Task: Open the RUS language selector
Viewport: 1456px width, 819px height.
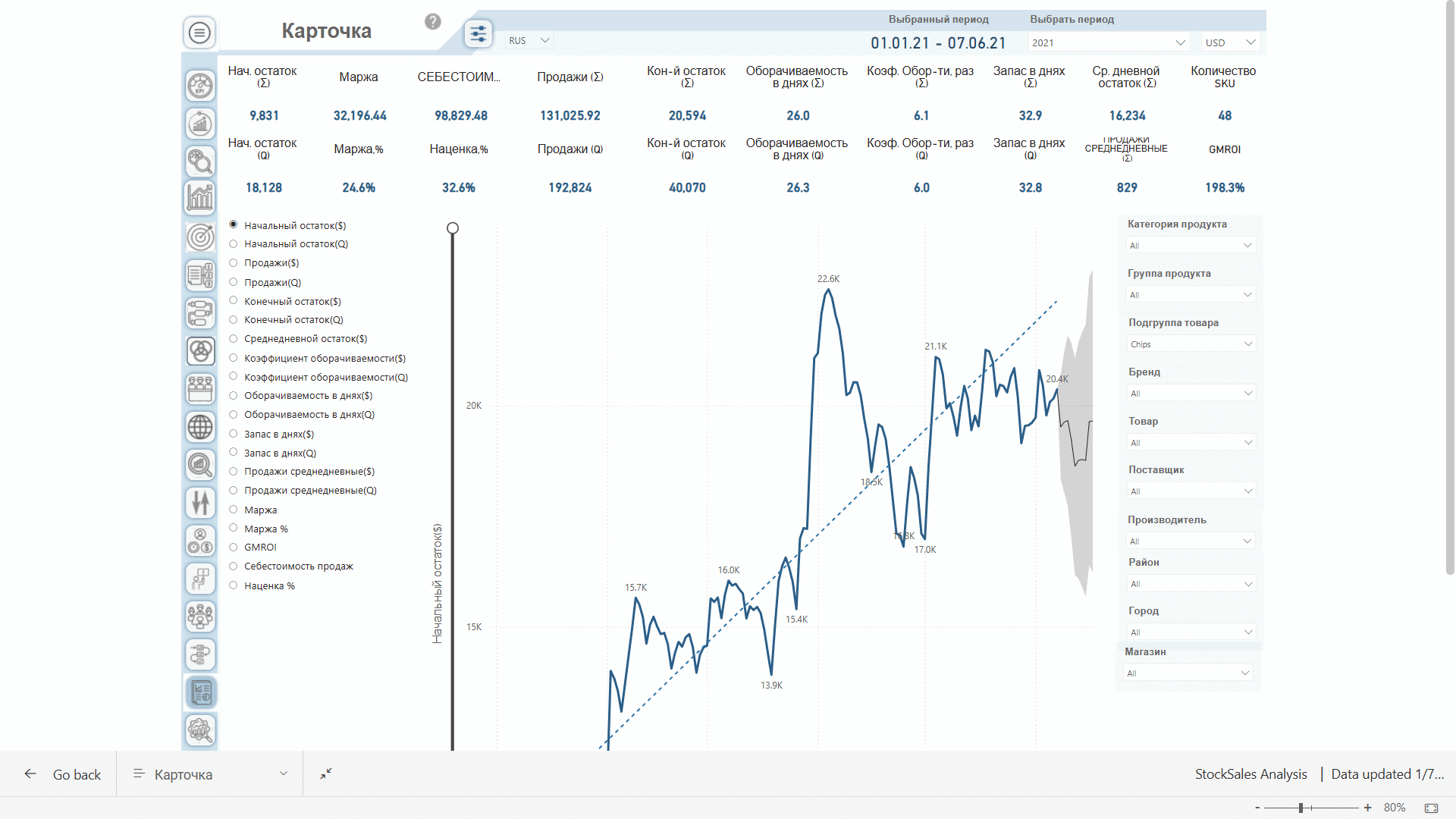Action: (x=529, y=41)
